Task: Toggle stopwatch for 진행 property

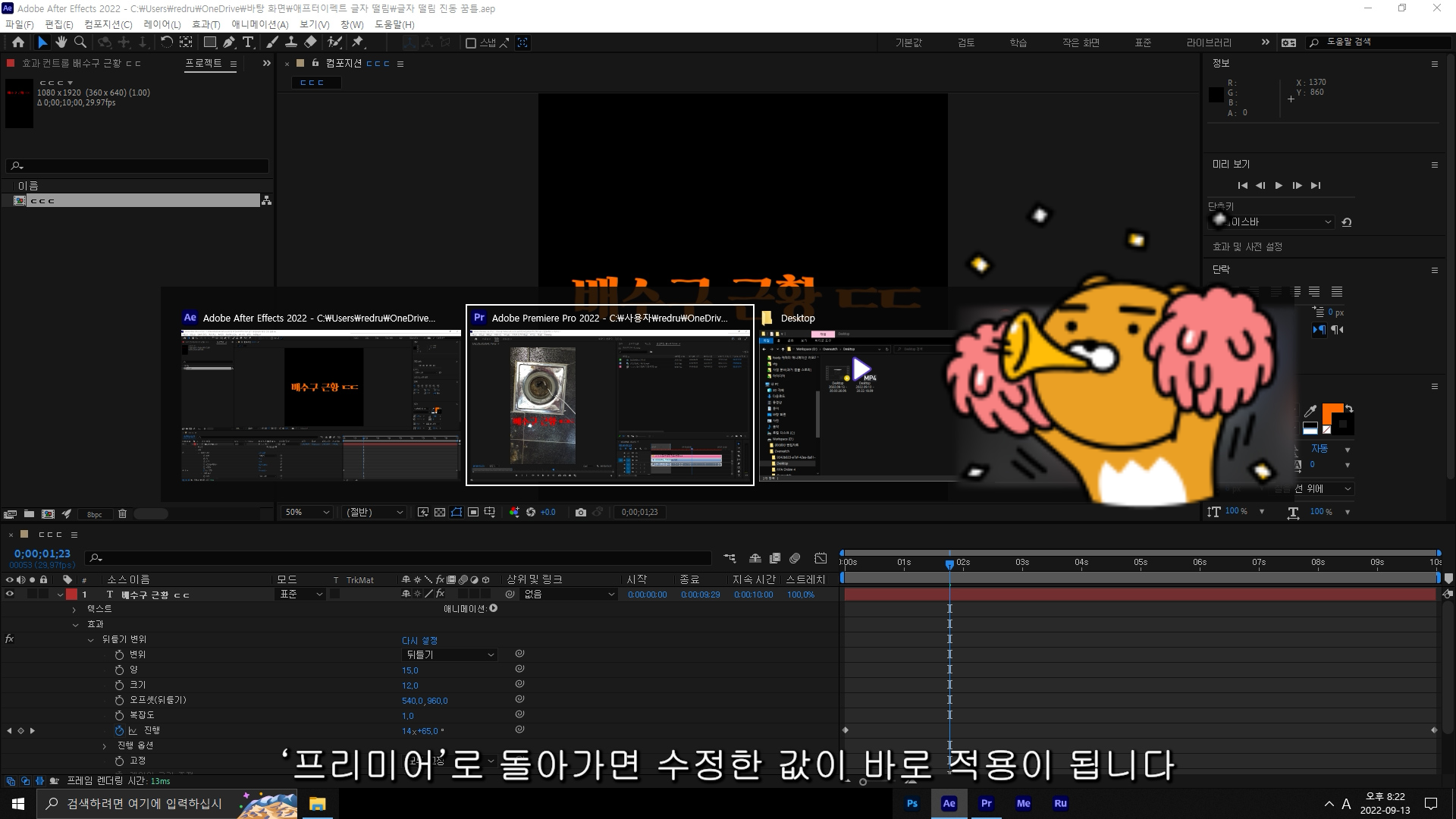Action: coord(119,731)
